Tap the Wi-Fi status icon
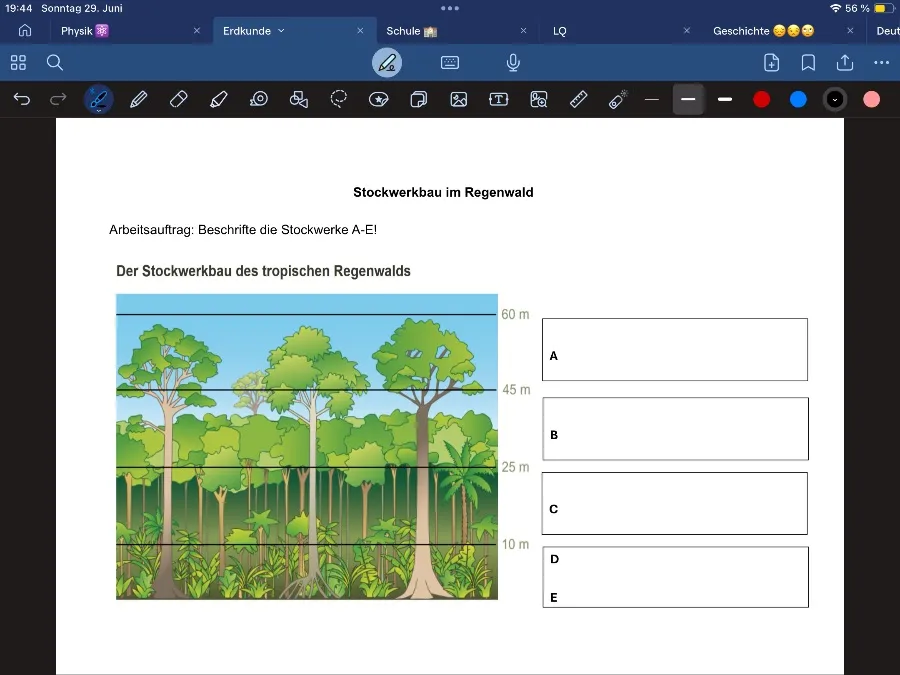The width and height of the screenshot is (900, 675). click(835, 8)
